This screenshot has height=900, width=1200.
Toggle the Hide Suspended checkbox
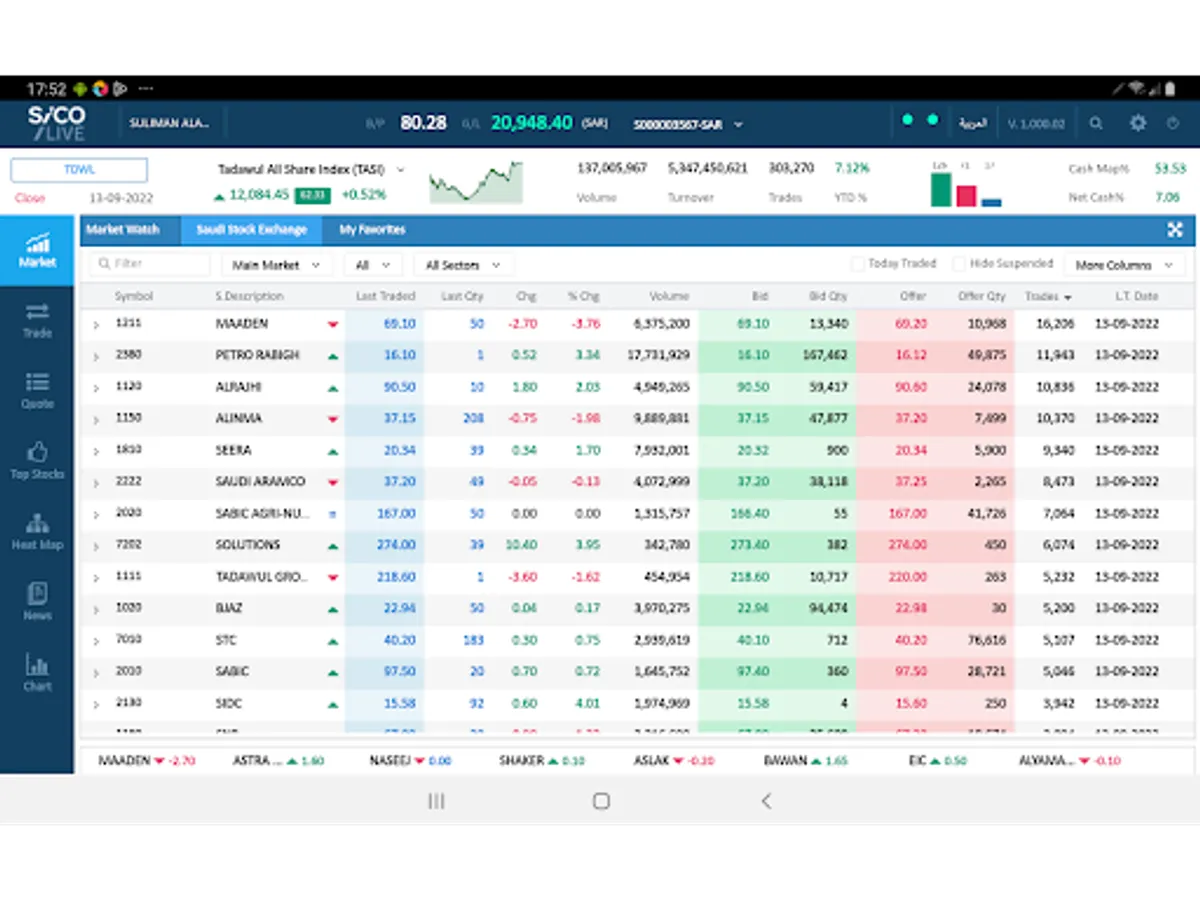point(959,264)
